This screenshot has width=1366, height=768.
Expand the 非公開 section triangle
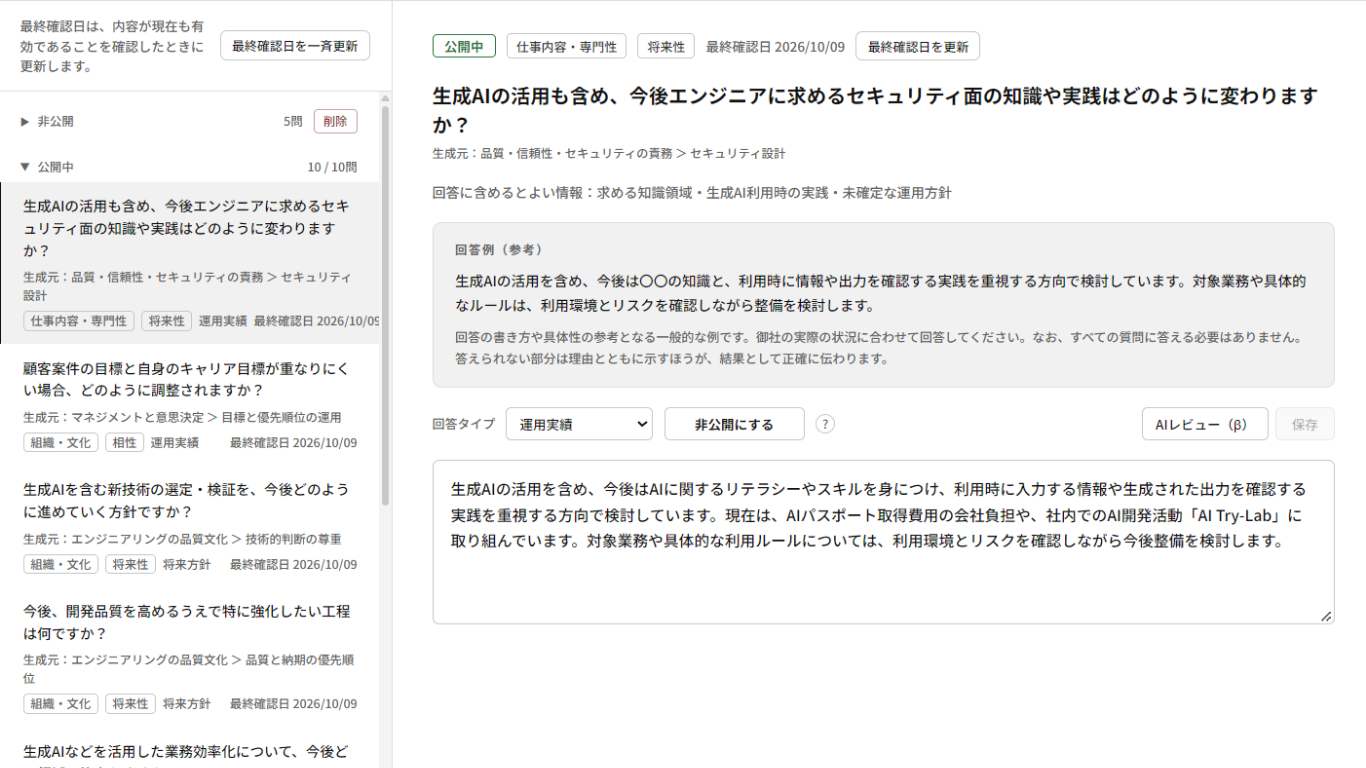(x=25, y=122)
